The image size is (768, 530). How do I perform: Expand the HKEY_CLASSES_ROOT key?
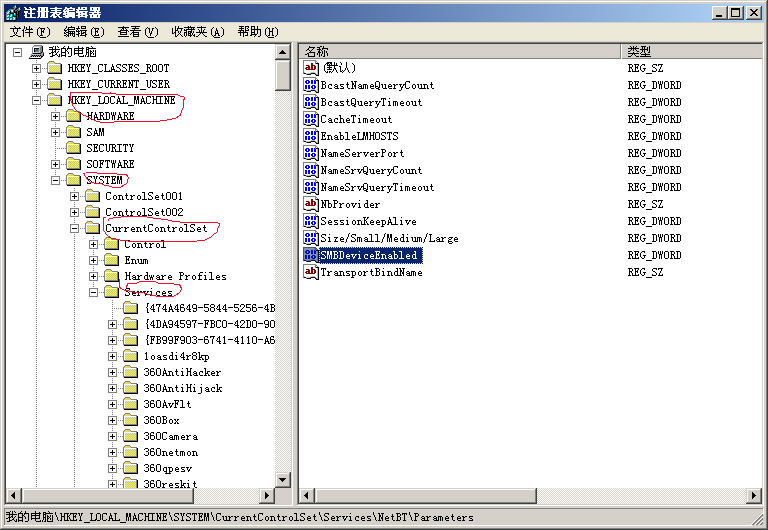click(x=36, y=68)
